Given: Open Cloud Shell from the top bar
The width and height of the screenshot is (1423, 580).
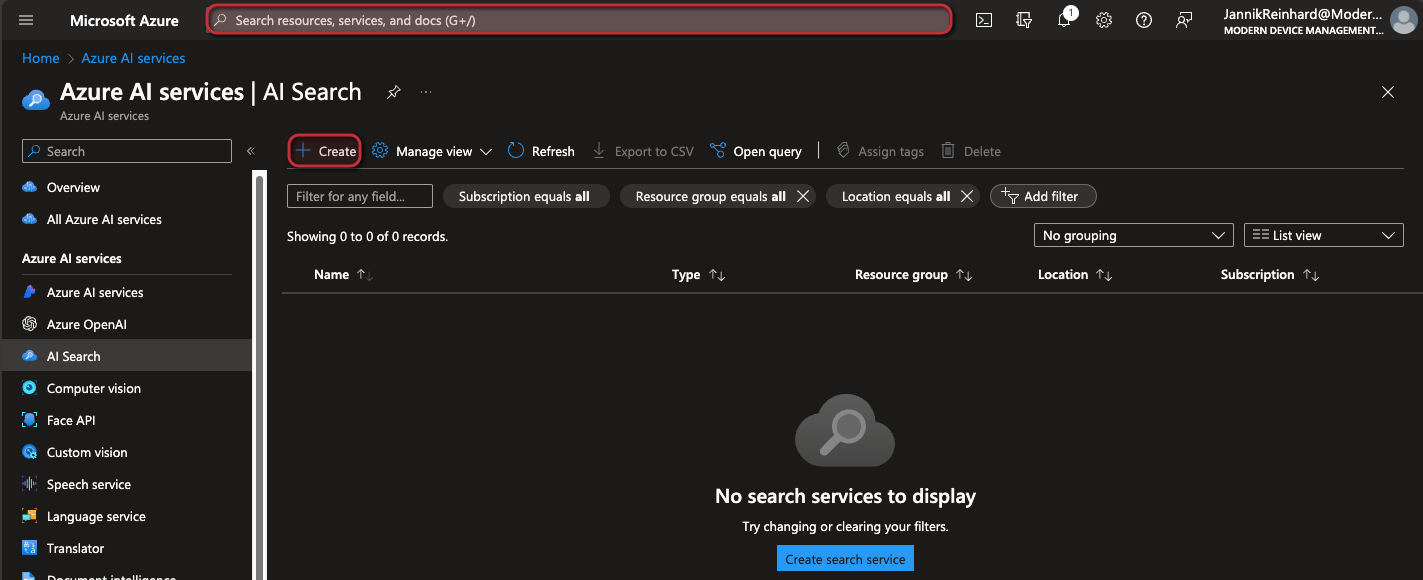Looking at the screenshot, I should [x=983, y=19].
